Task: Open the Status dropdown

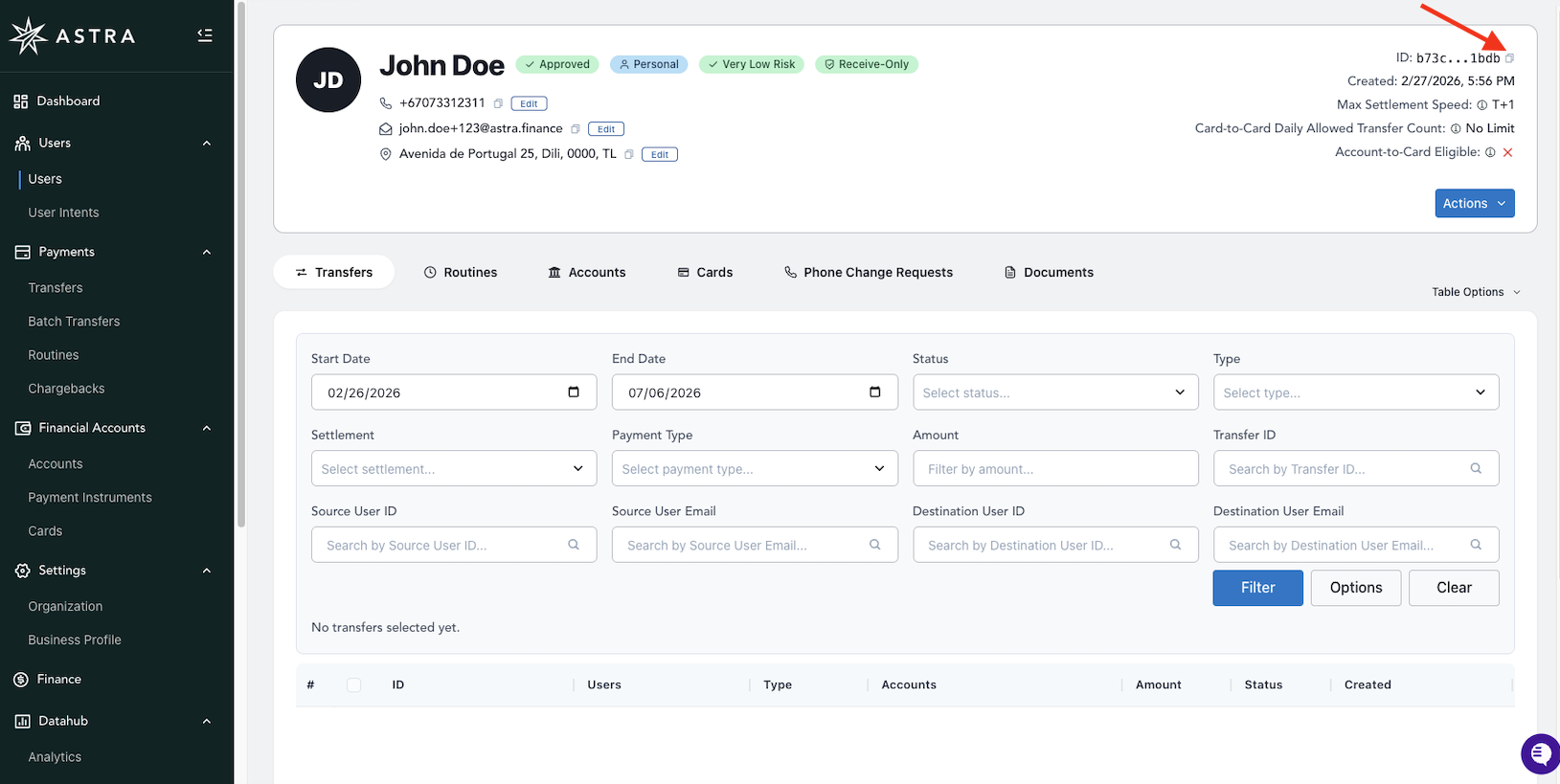Action: coord(1055,392)
